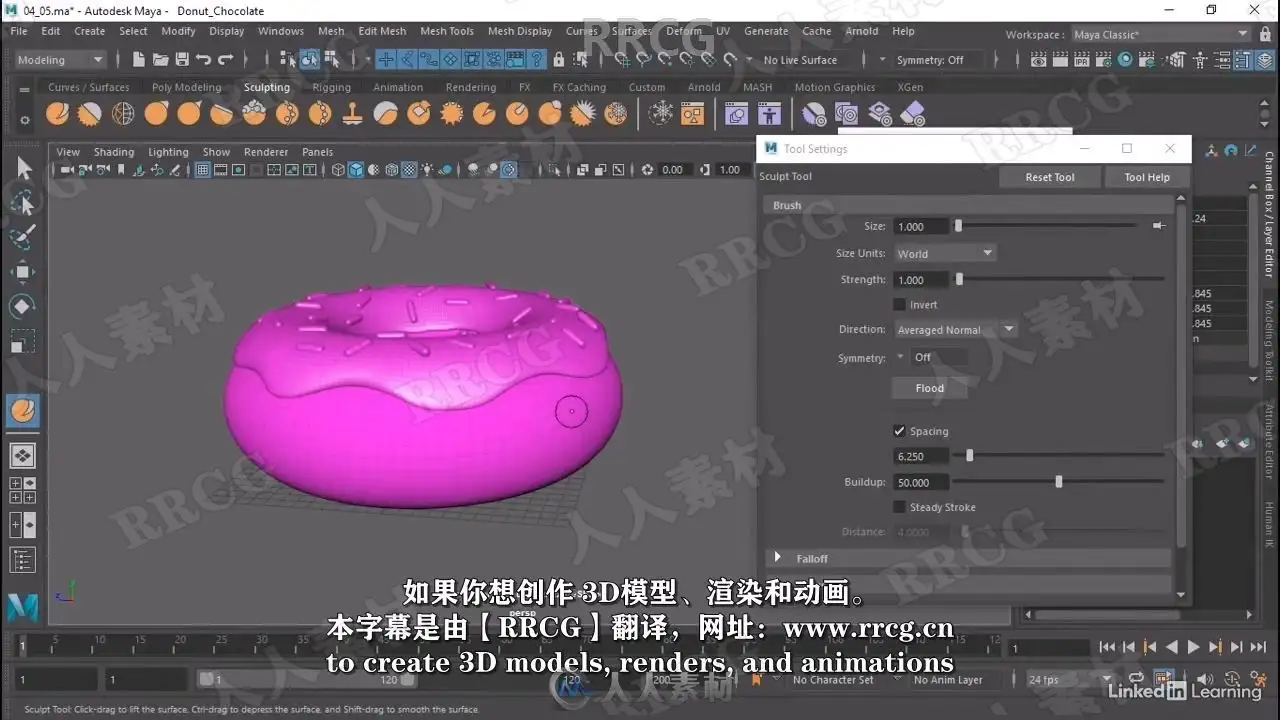Switch to the Rigging shelf tab
Screen dimensions: 1280x720
tap(331, 87)
